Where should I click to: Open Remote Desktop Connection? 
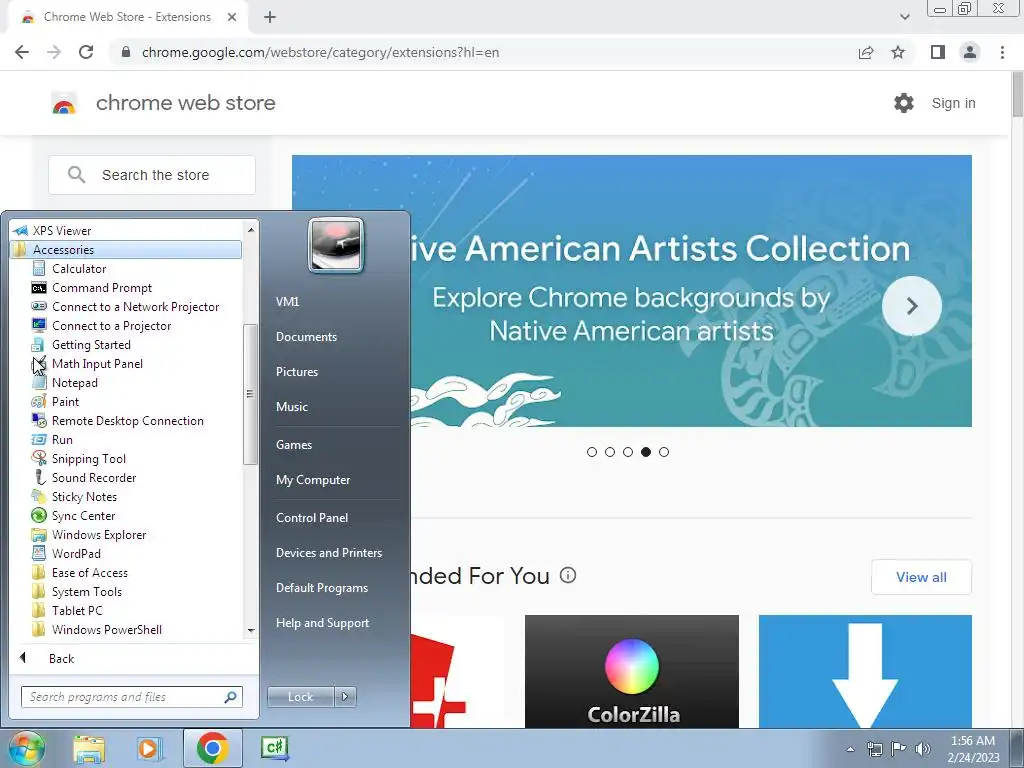tap(127, 420)
